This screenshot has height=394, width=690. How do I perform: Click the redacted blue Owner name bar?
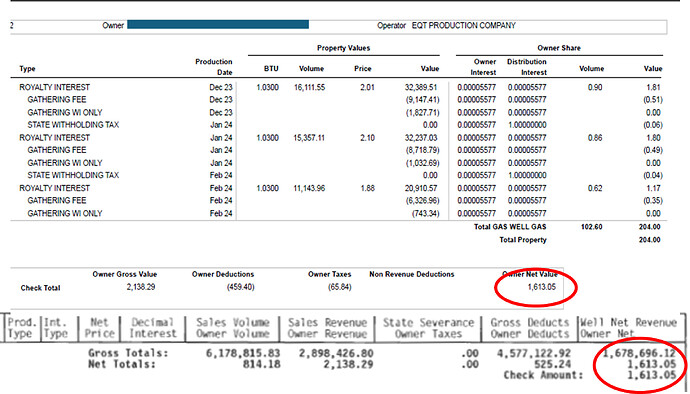coord(218,25)
